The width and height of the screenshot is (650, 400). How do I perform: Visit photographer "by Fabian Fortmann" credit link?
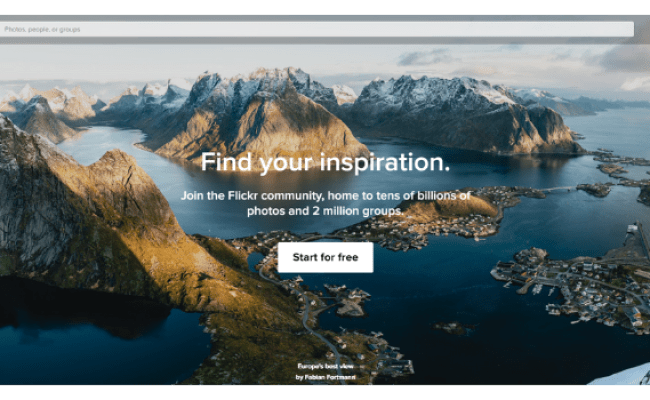click(325, 377)
